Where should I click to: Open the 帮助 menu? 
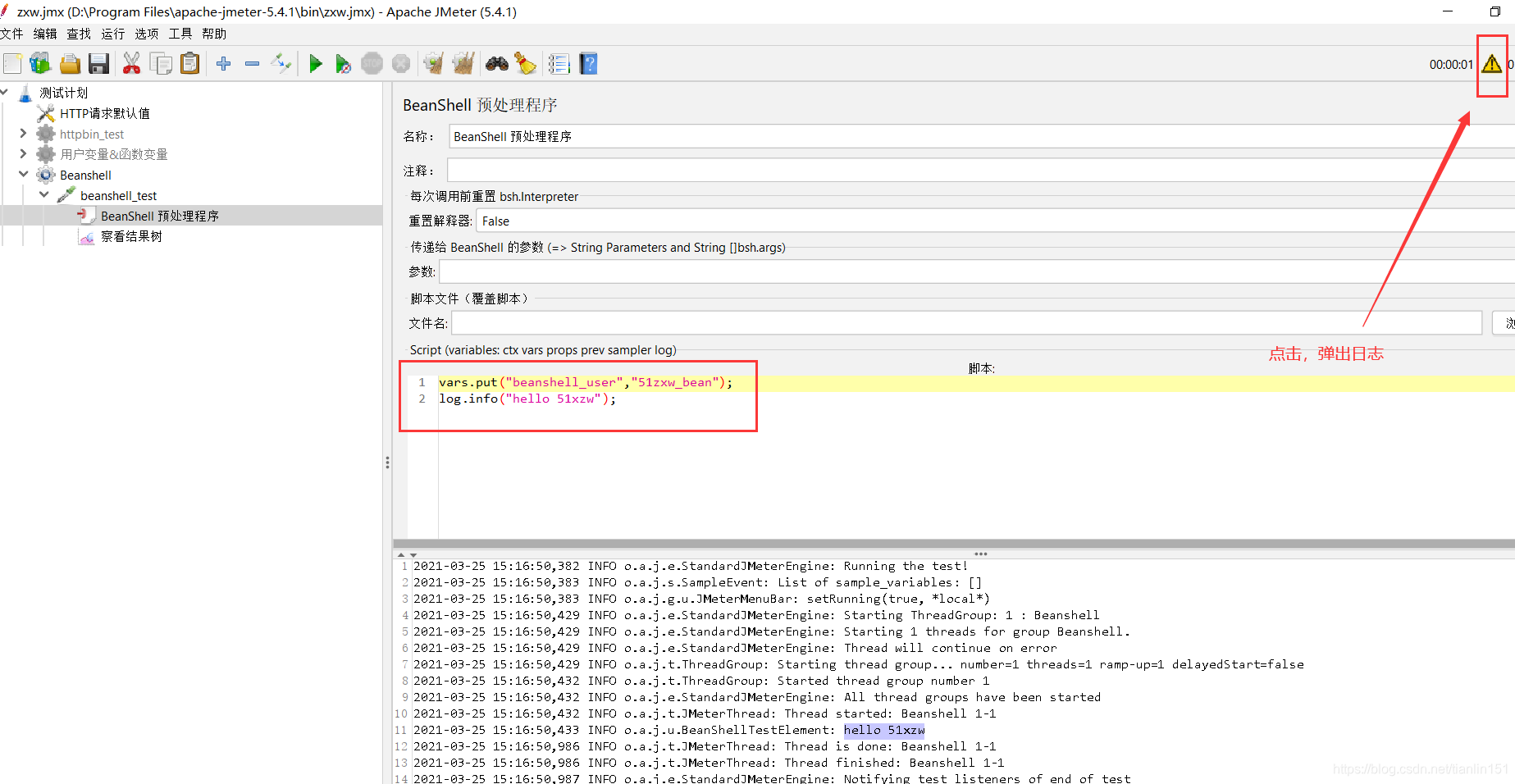214,34
